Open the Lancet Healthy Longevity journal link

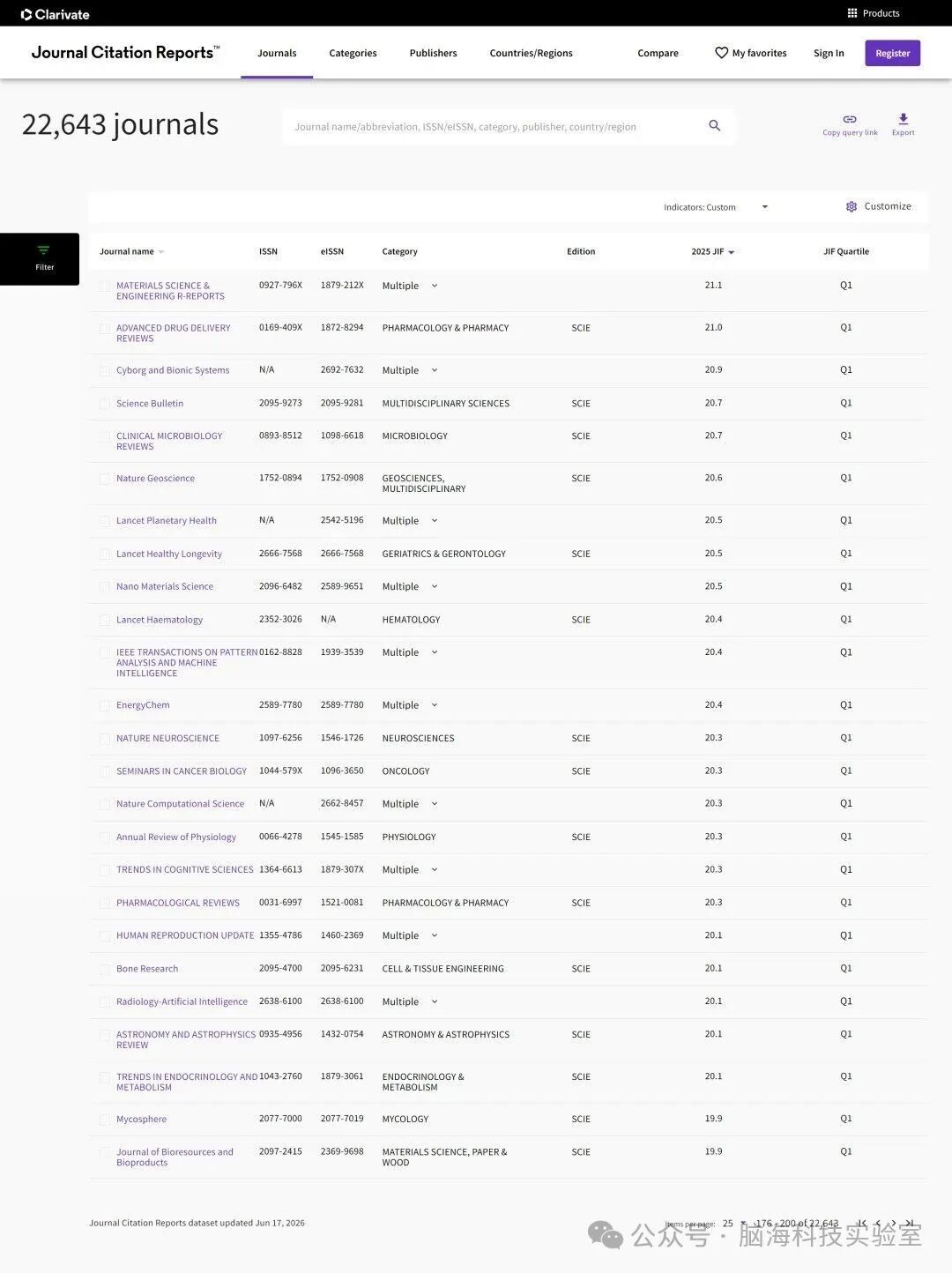click(169, 555)
